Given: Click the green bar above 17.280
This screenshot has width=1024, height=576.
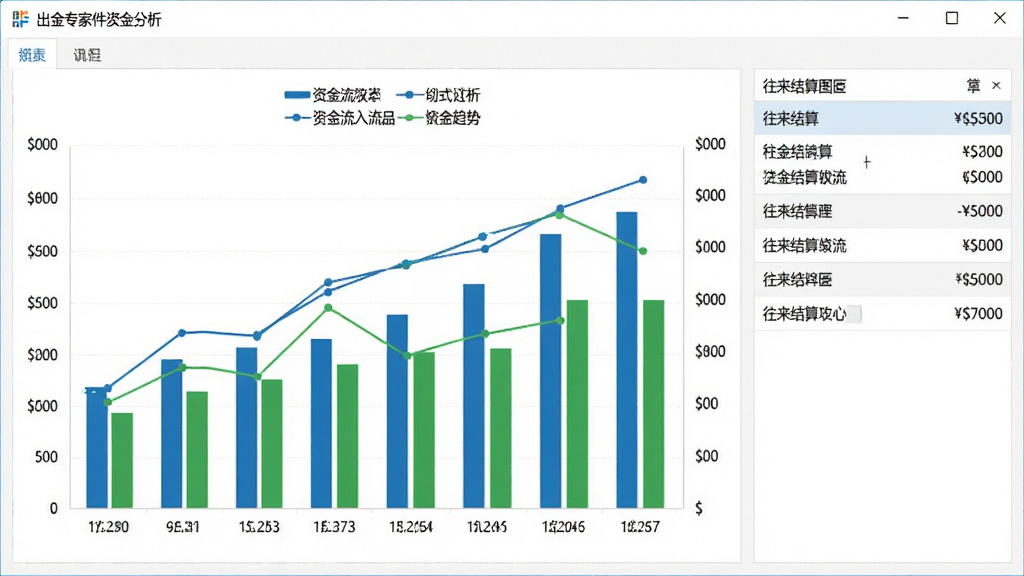Looking at the screenshot, I should (x=122, y=460).
